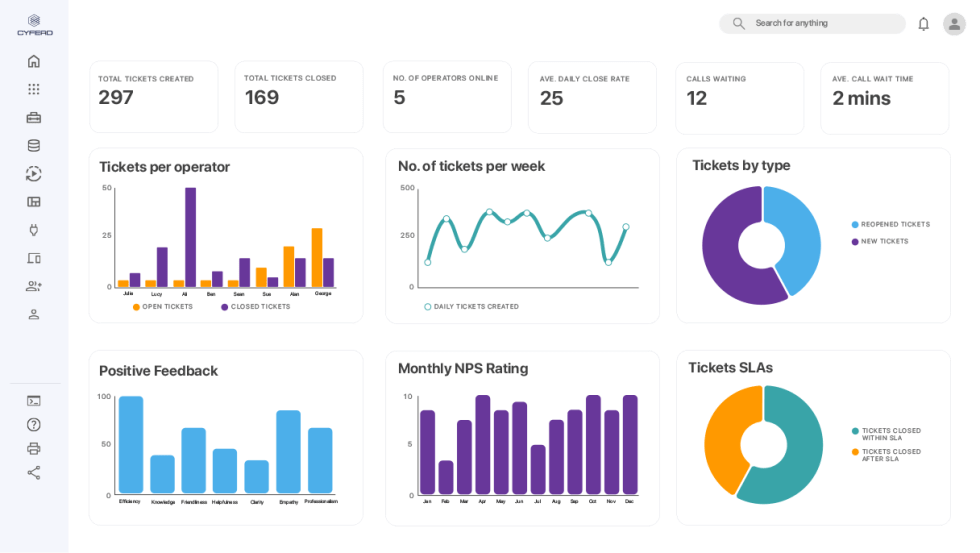Click the help question mark icon
The height and width of the screenshot is (553, 980).
[34, 425]
